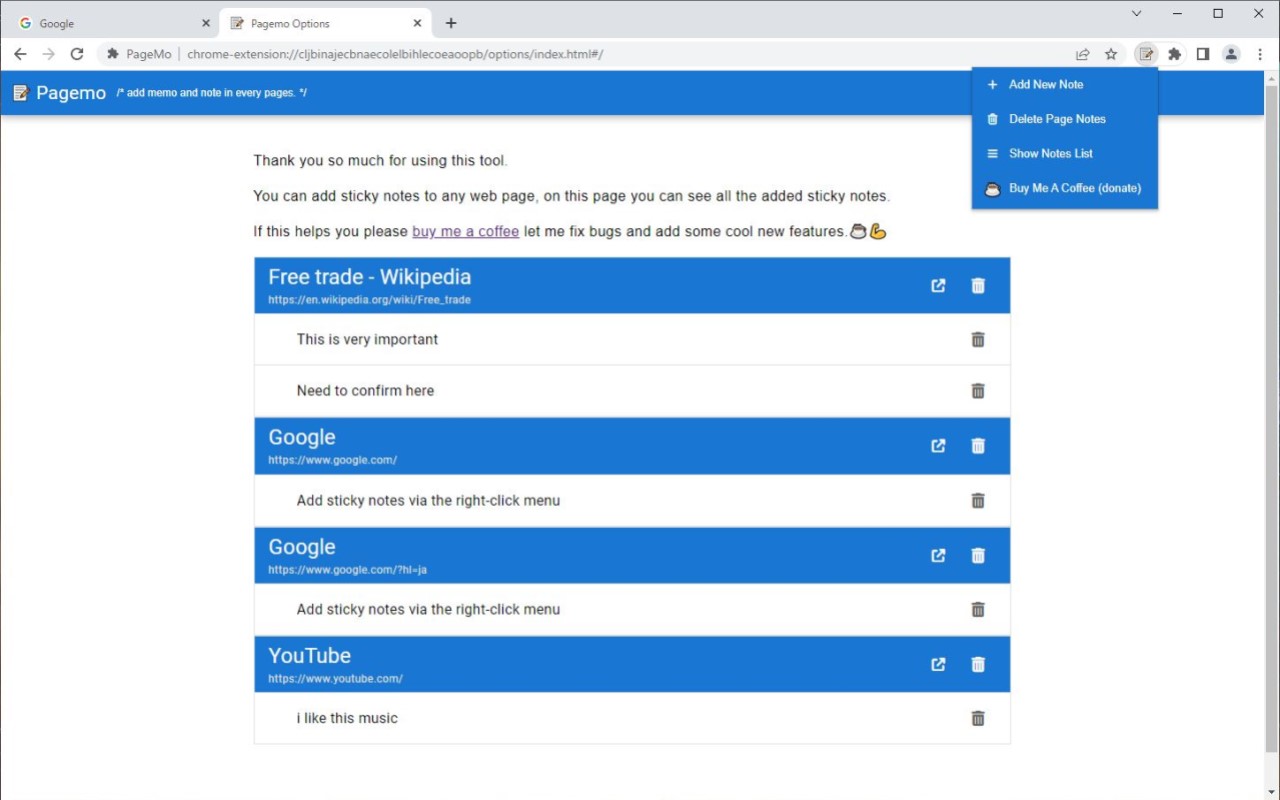Go back to previous page
The width and height of the screenshot is (1280, 800).
tap(20, 54)
